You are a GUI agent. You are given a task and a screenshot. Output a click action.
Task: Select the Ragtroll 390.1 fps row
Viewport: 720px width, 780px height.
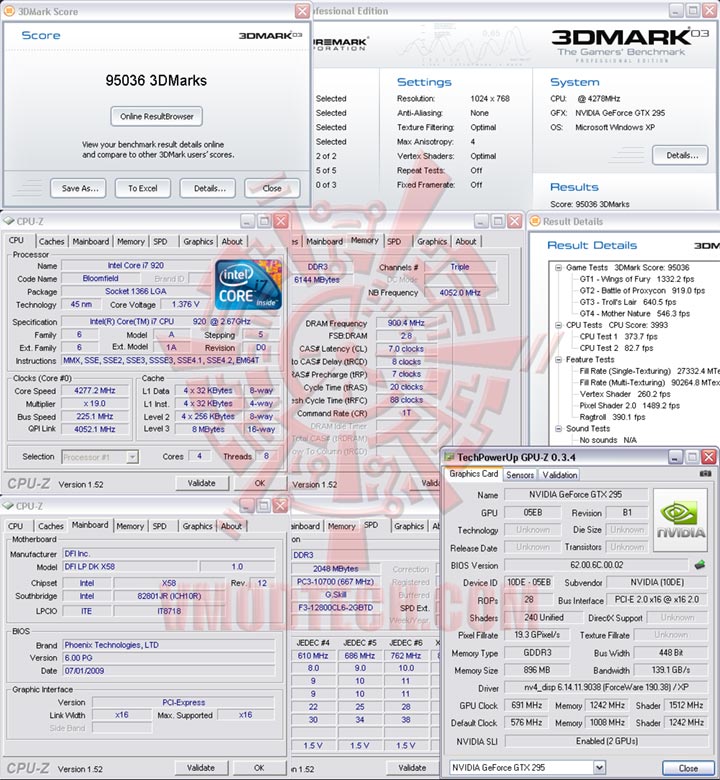click(612, 417)
